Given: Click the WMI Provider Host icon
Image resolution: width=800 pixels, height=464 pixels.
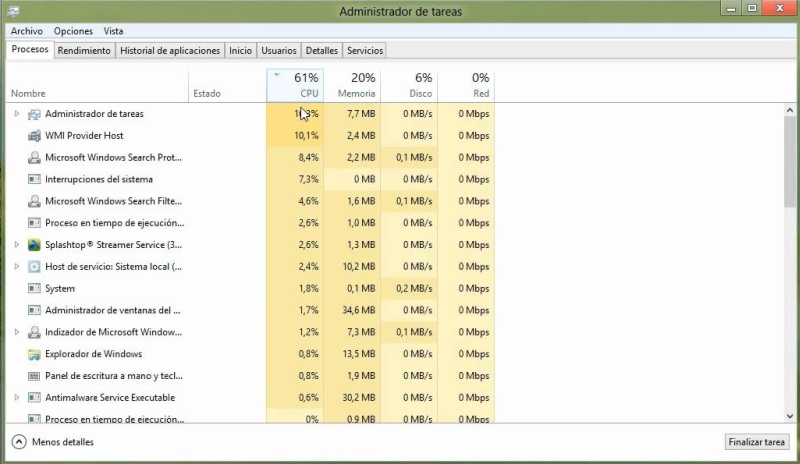Looking at the screenshot, I should click(x=34, y=136).
